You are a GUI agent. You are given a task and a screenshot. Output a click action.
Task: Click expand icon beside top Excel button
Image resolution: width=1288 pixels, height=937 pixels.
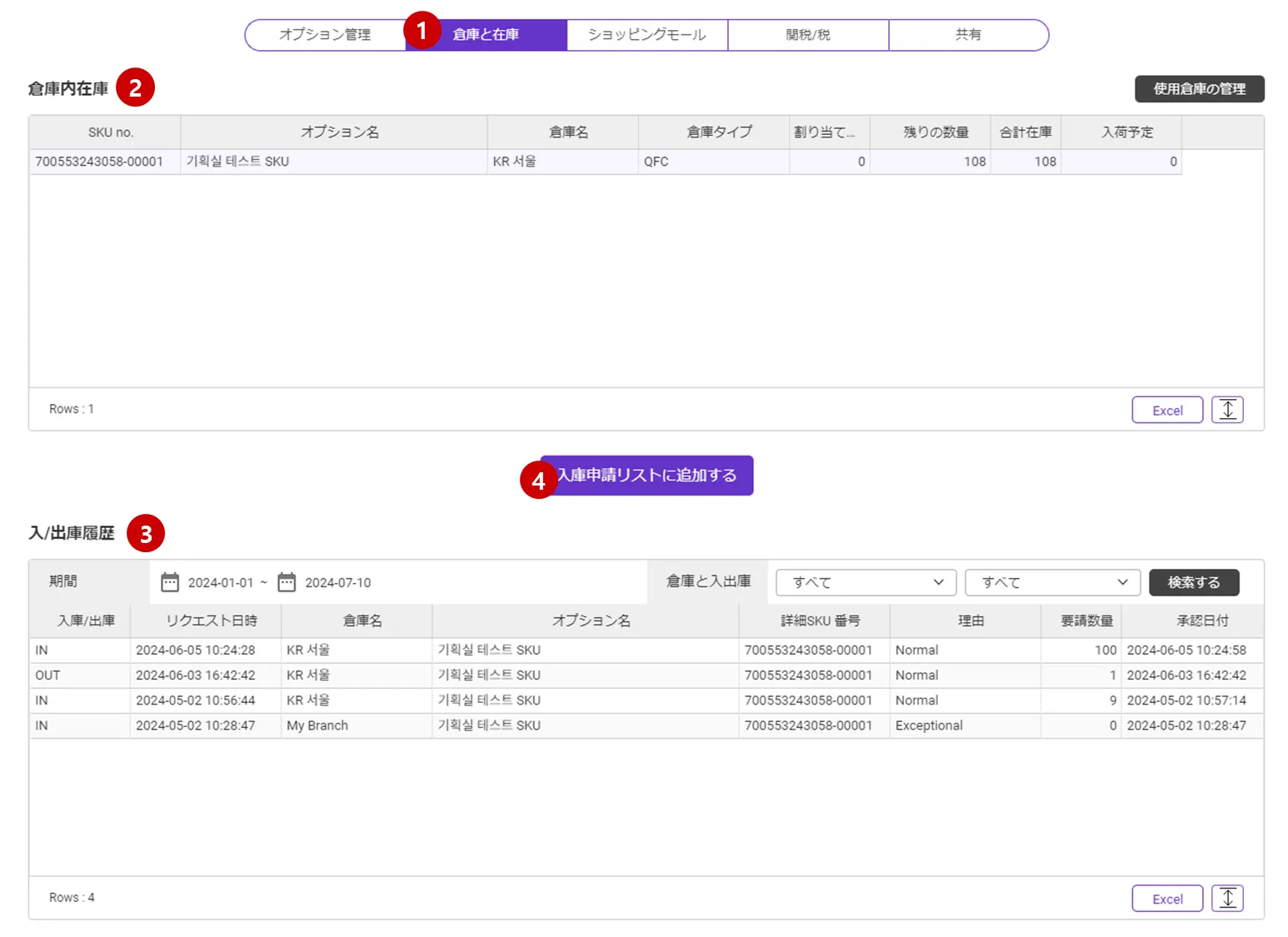(x=1227, y=410)
